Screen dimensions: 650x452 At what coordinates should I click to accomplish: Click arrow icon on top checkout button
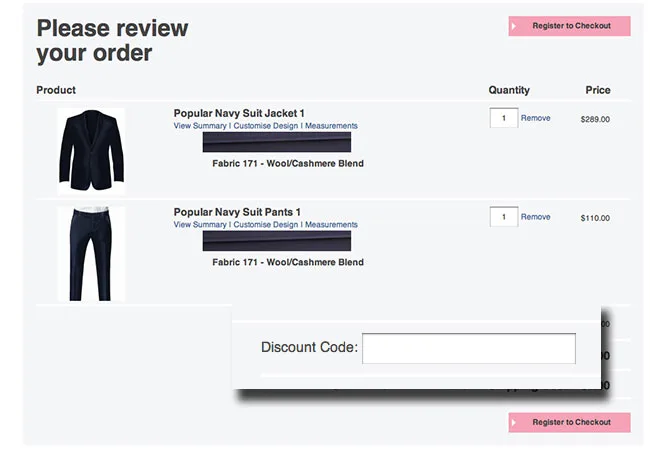pyautogui.click(x=515, y=26)
